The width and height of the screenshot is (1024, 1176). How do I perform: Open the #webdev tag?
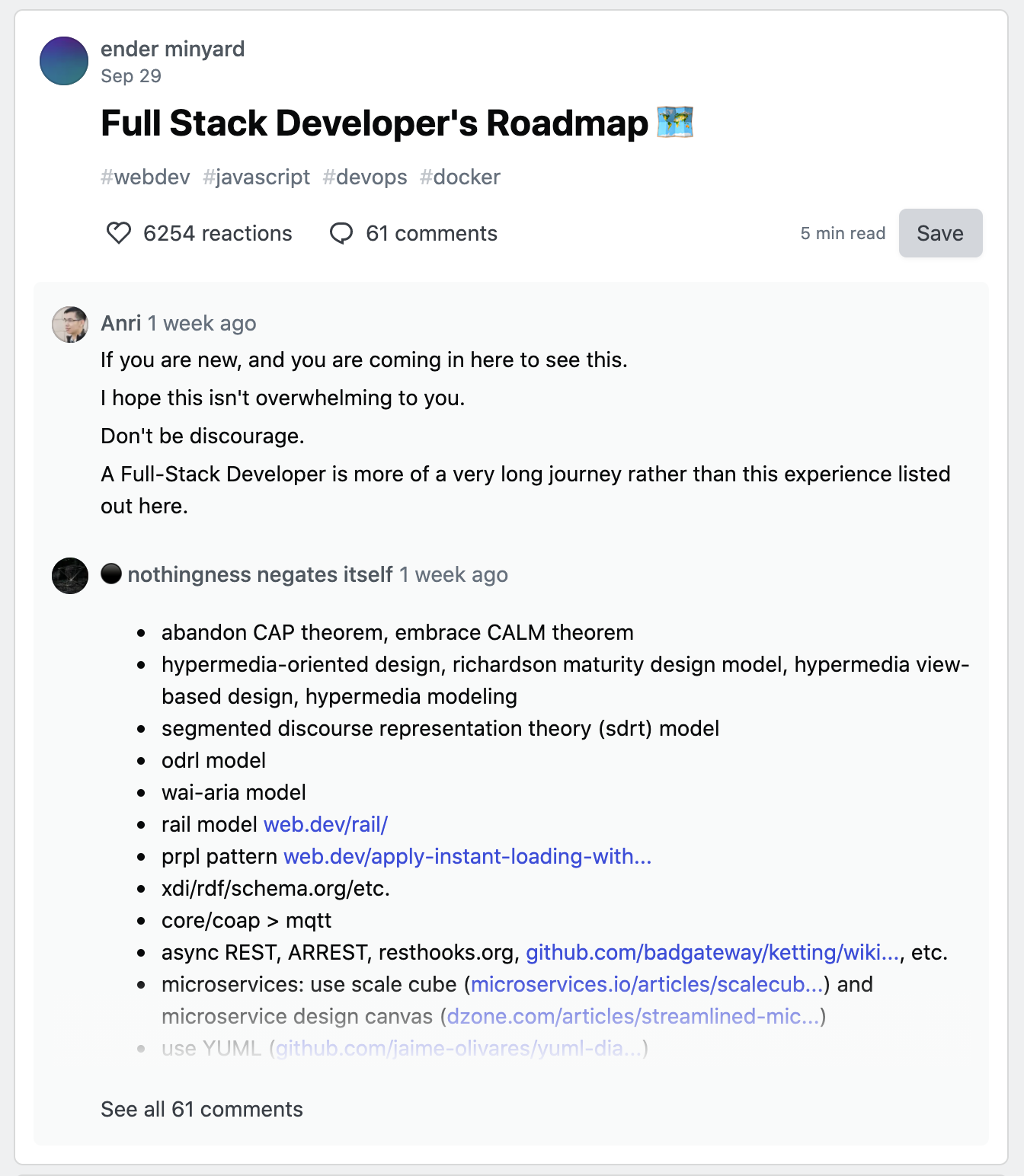[x=146, y=177]
